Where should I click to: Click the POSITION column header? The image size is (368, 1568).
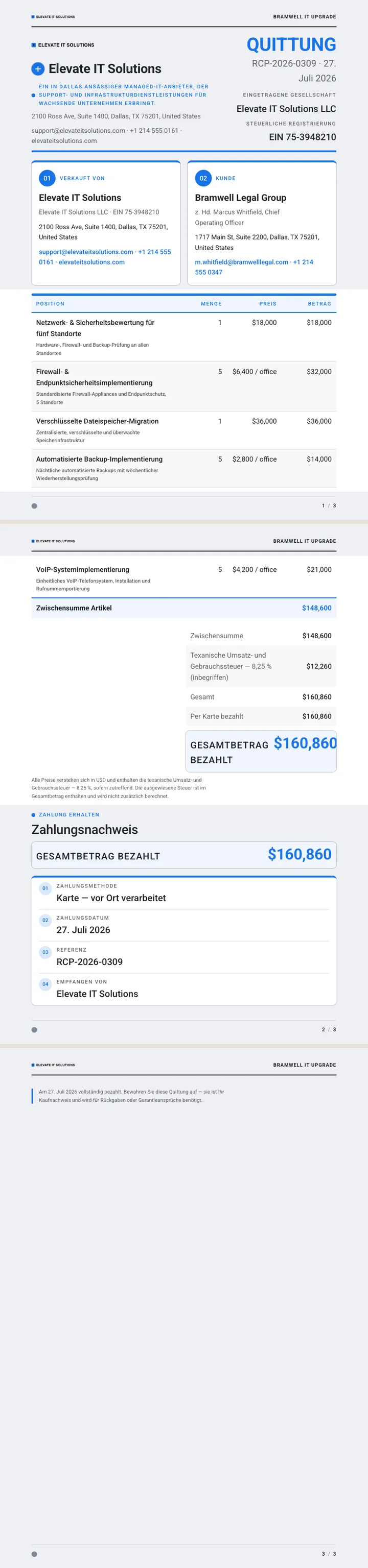50,304
